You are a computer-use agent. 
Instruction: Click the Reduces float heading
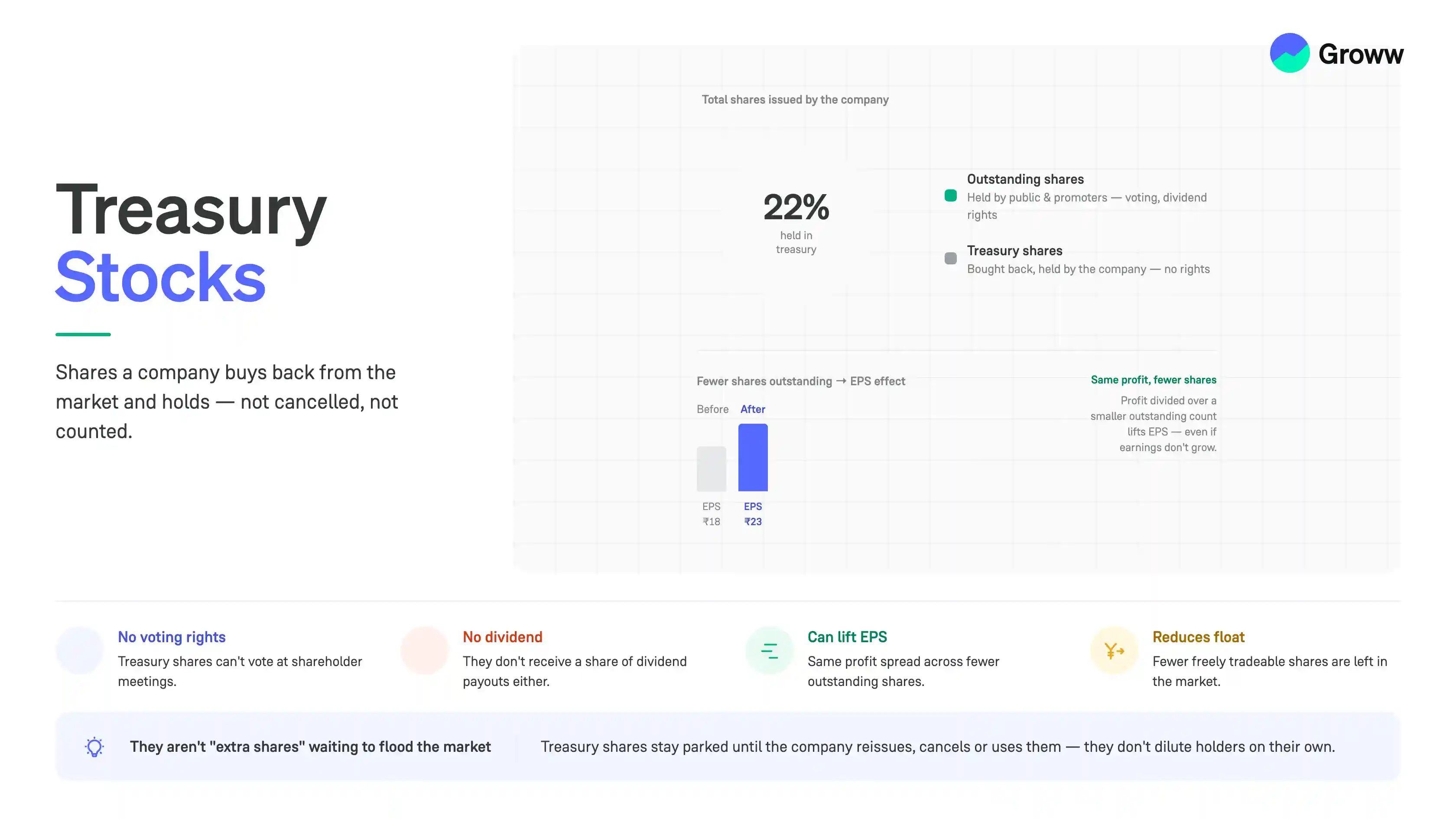click(1198, 637)
